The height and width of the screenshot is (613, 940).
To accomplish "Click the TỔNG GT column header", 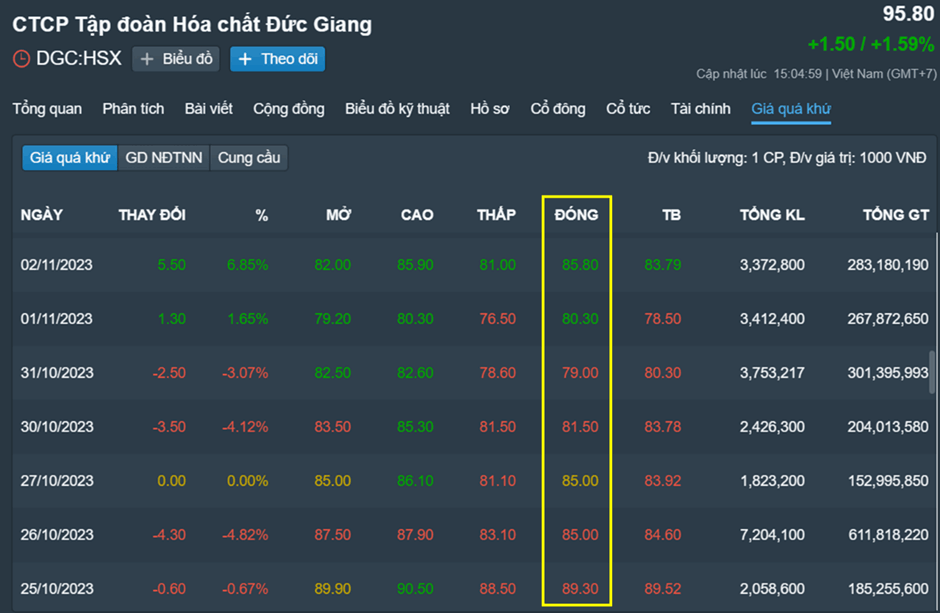I will (896, 215).
